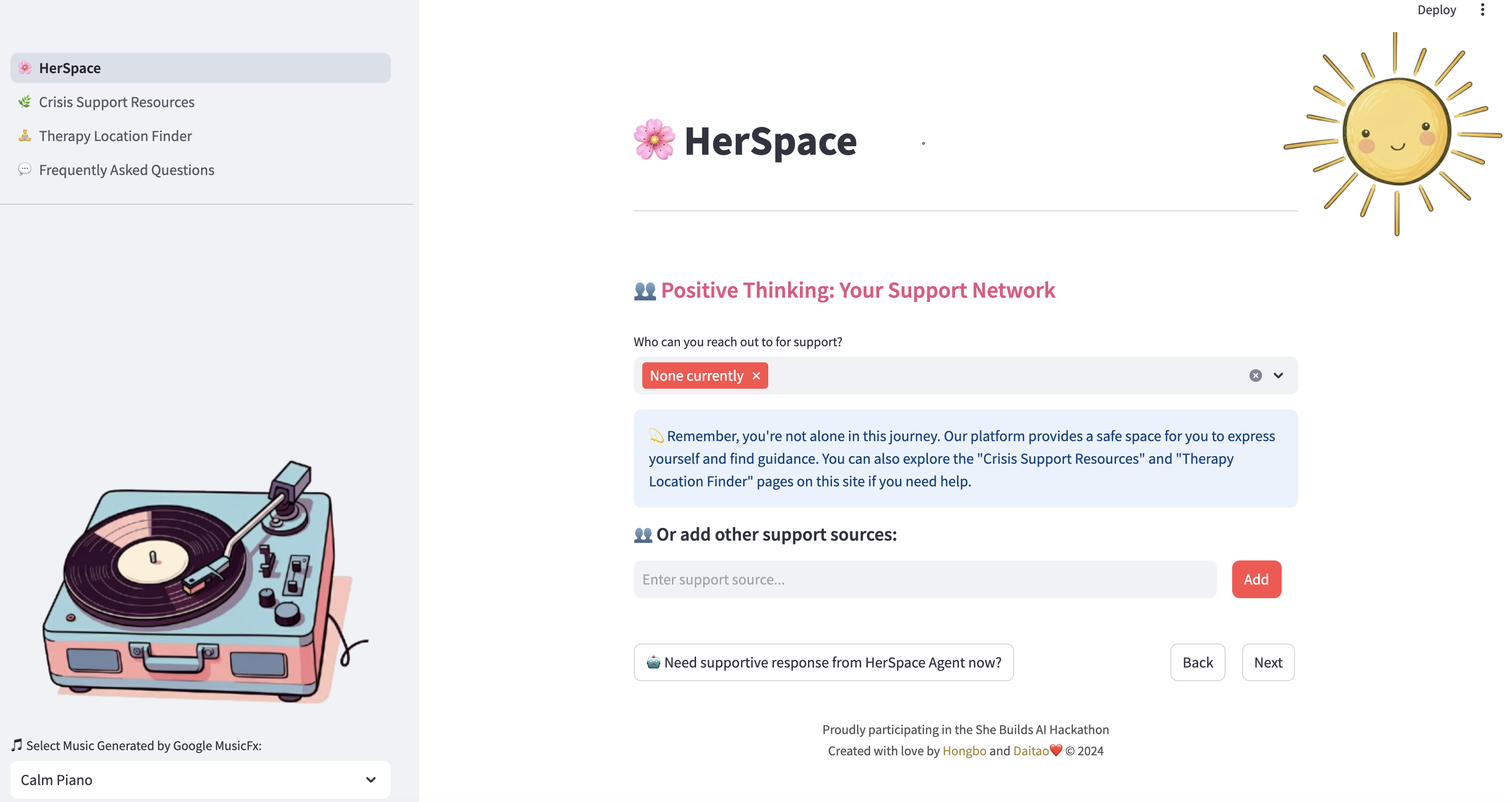Click the multiselect field beside None currently

click(x=998, y=376)
